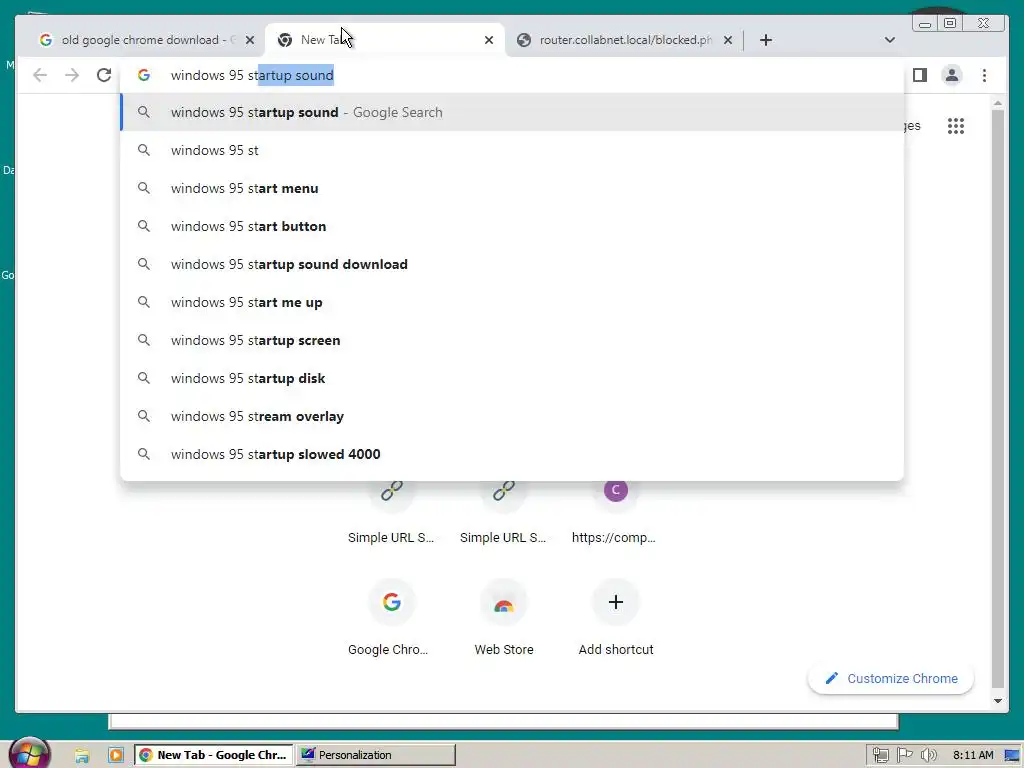Click the address bar text field
The image size is (1024, 768).
click(513, 75)
